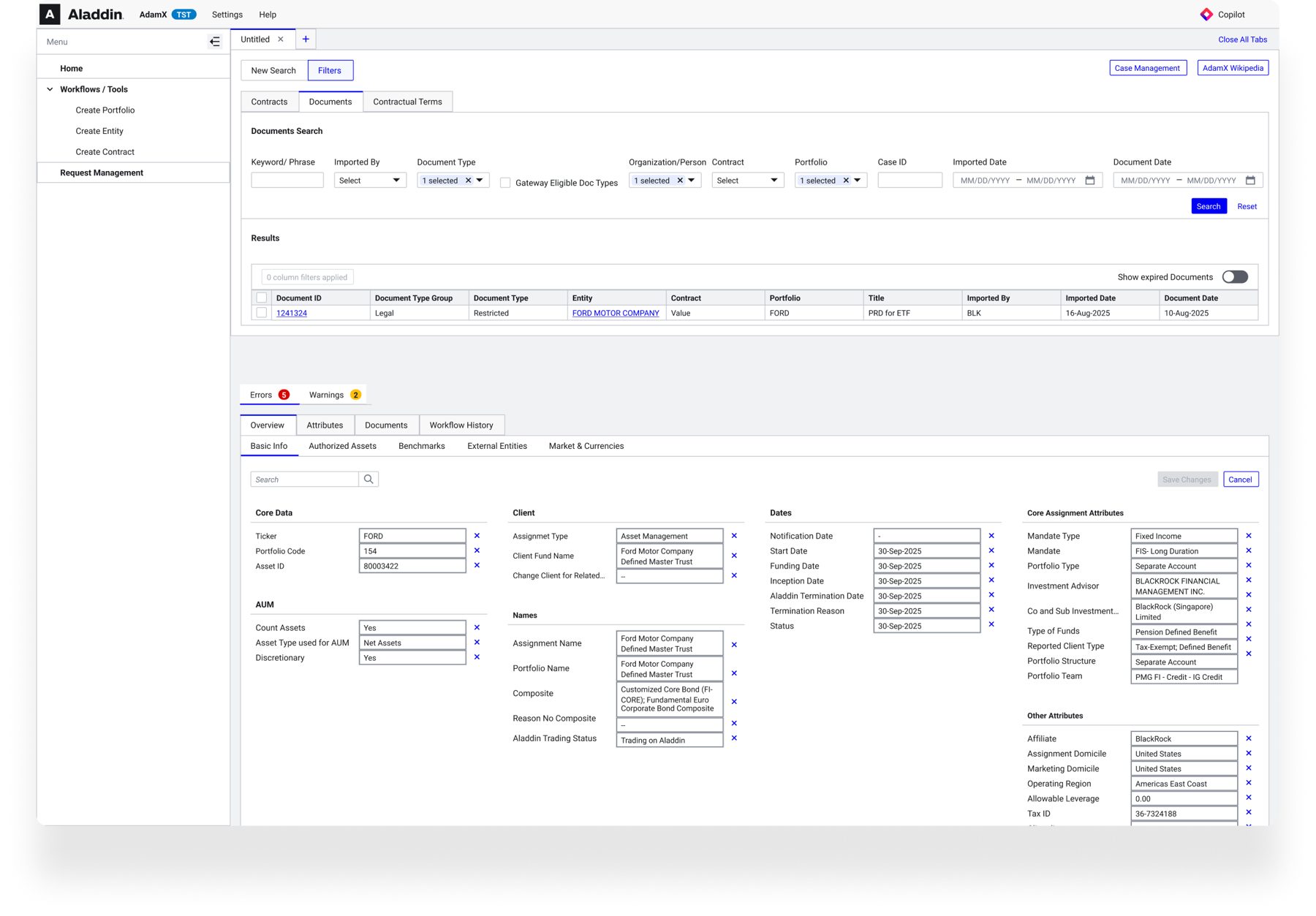Clear the Mandate Type field
Viewport: 1316px width, 916px height.
click(x=1249, y=536)
